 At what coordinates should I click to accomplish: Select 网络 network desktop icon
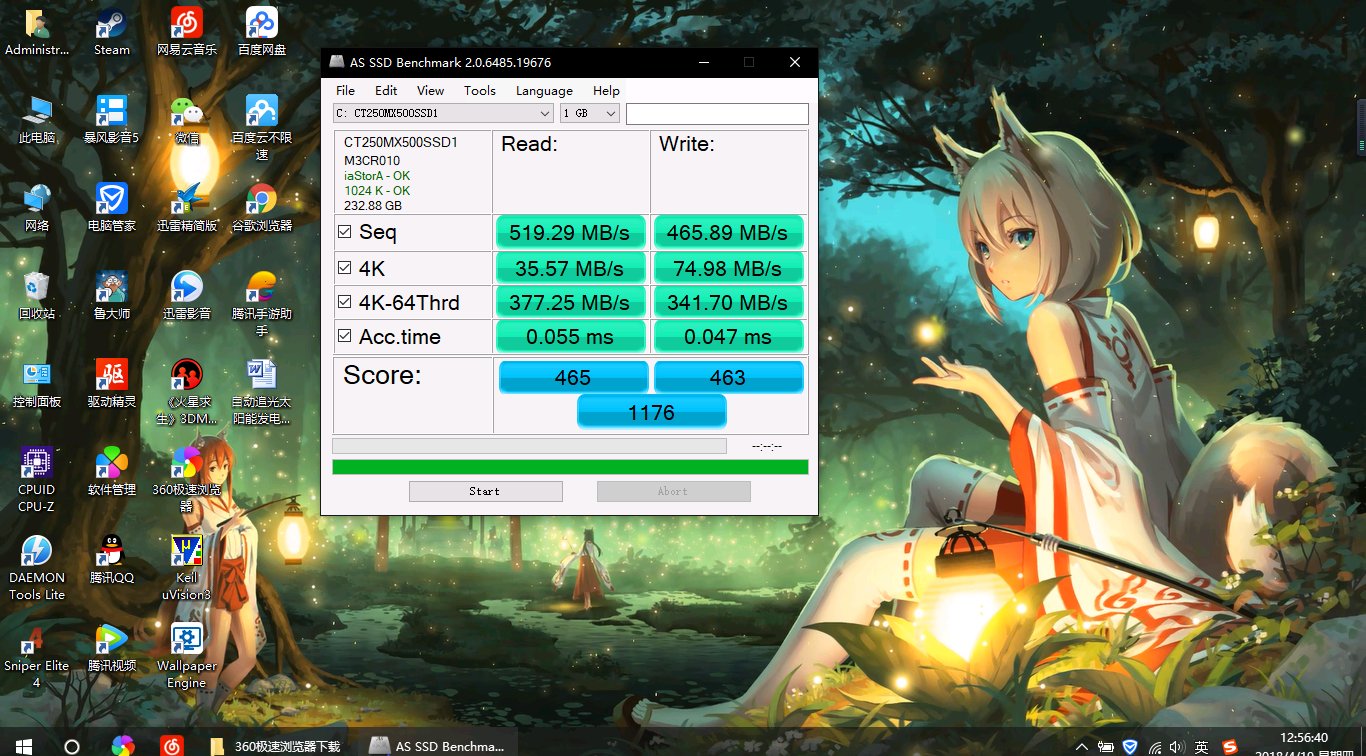click(37, 207)
